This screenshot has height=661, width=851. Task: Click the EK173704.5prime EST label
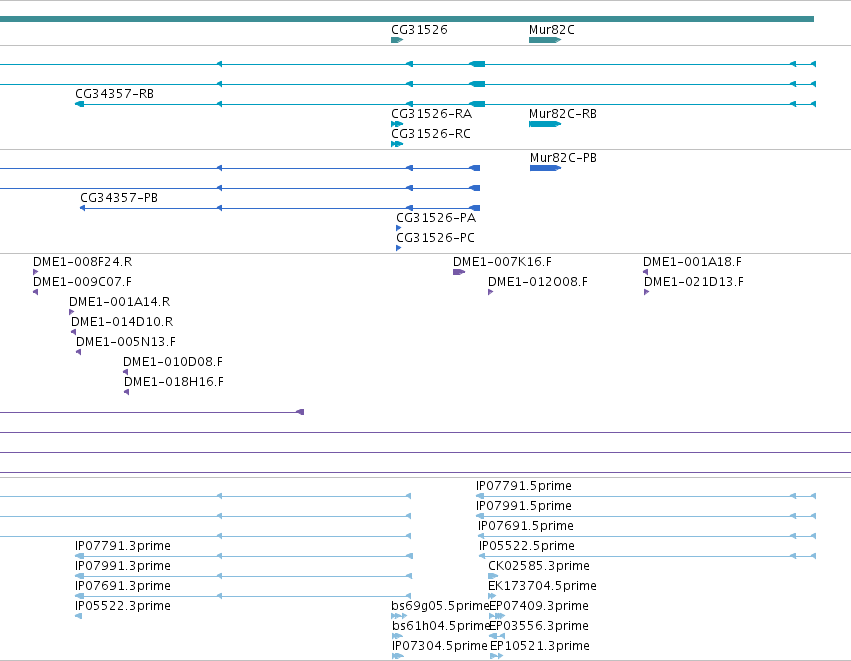[x=542, y=587]
